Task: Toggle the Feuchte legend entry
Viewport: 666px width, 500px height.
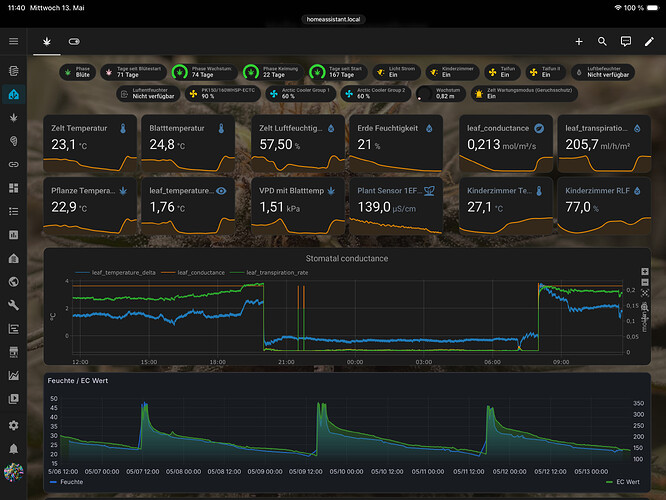Action: point(67,482)
